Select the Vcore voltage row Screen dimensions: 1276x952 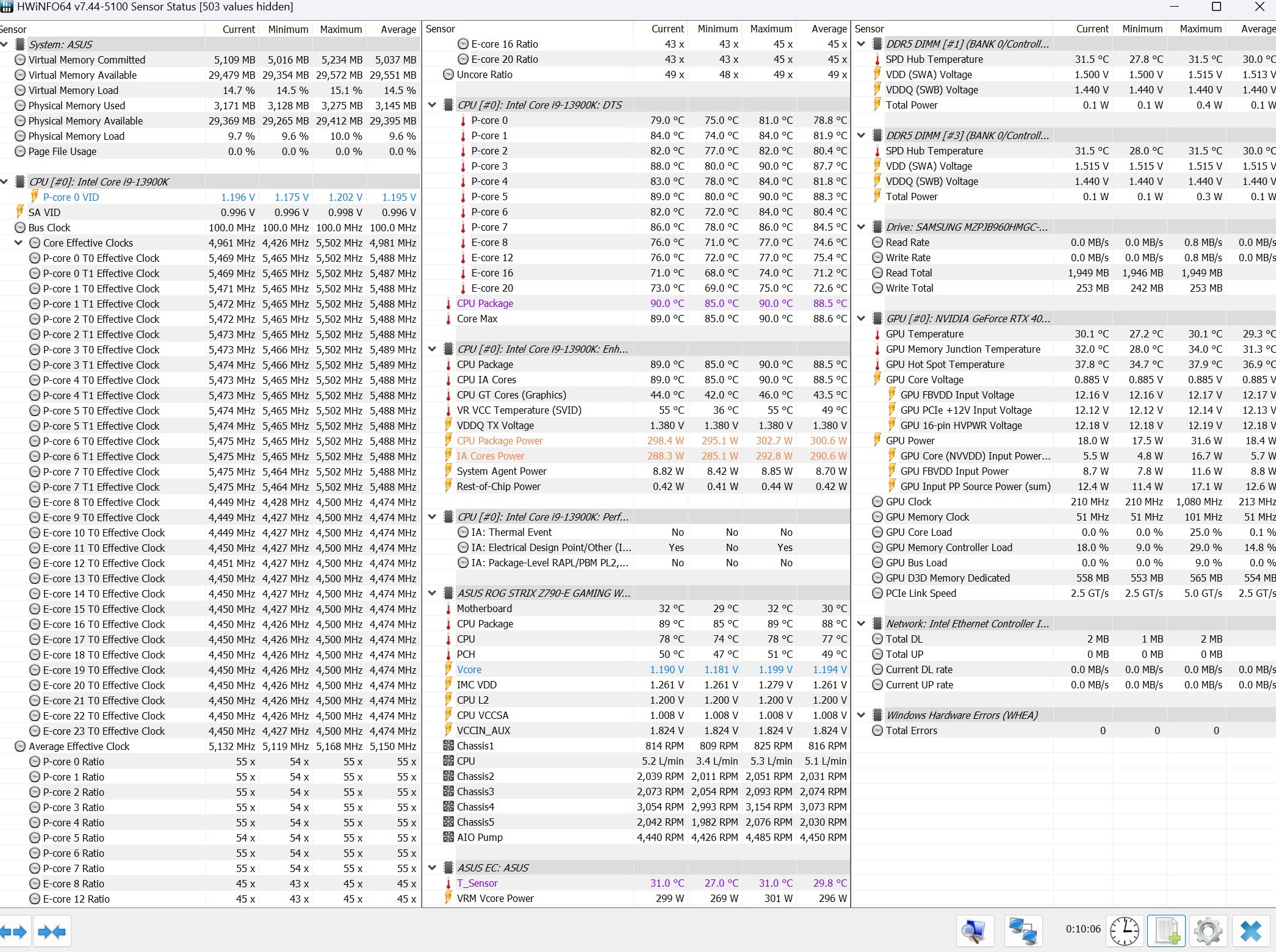(x=469, y=669)
